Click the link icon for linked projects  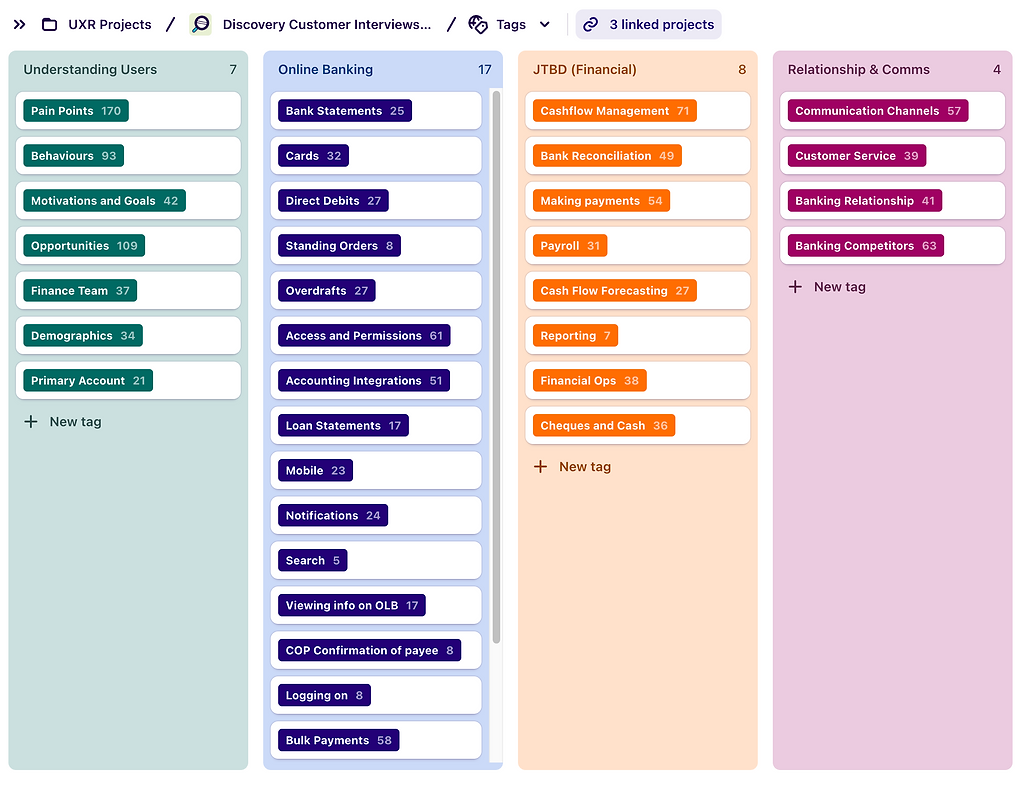pos(591,24)
